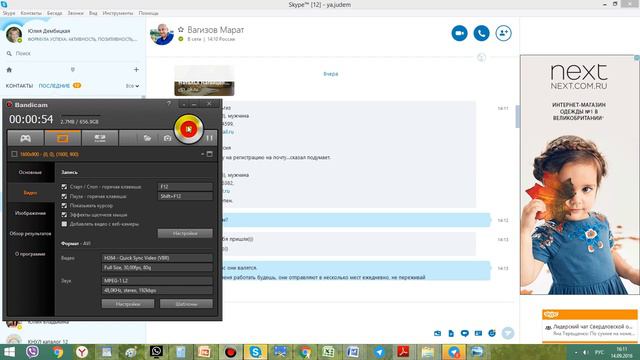Viewport: 640px width, 360px height.
Task: Open the Контакты menu
Action: [x=31, y=13]
